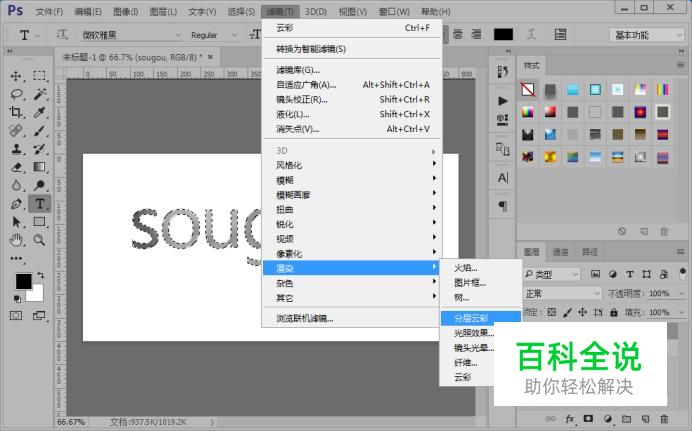Close the 未标题-1 document tab
The height and width of the screenshot is (431, 692).
211,57
